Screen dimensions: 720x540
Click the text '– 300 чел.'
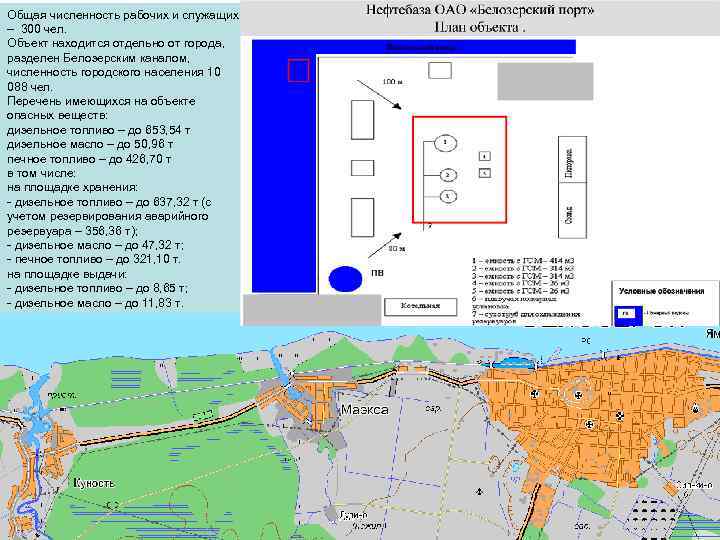tap(37, 29)
